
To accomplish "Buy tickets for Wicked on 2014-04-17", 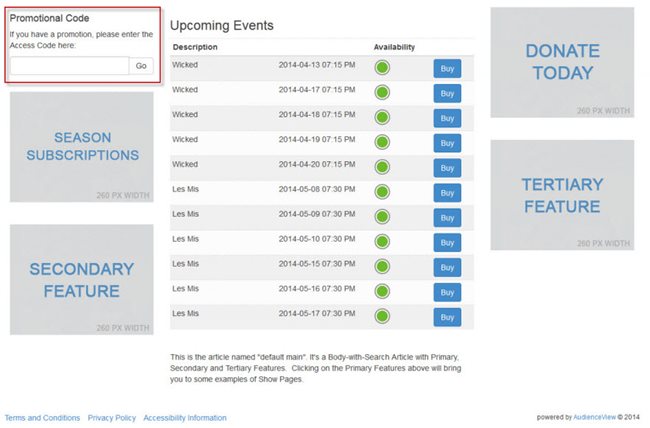I will click(x=447, y=93).
